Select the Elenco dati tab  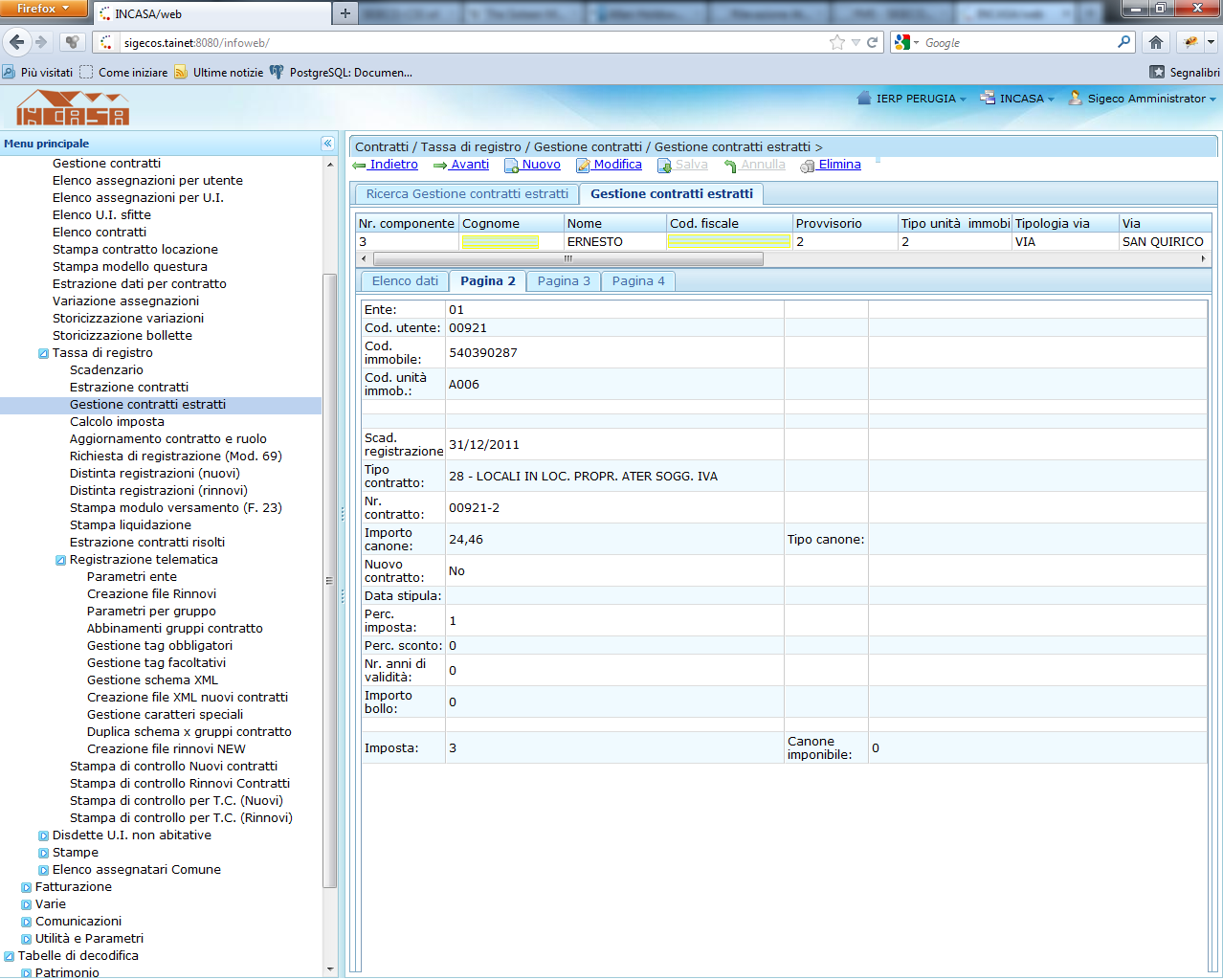(405, 281)
